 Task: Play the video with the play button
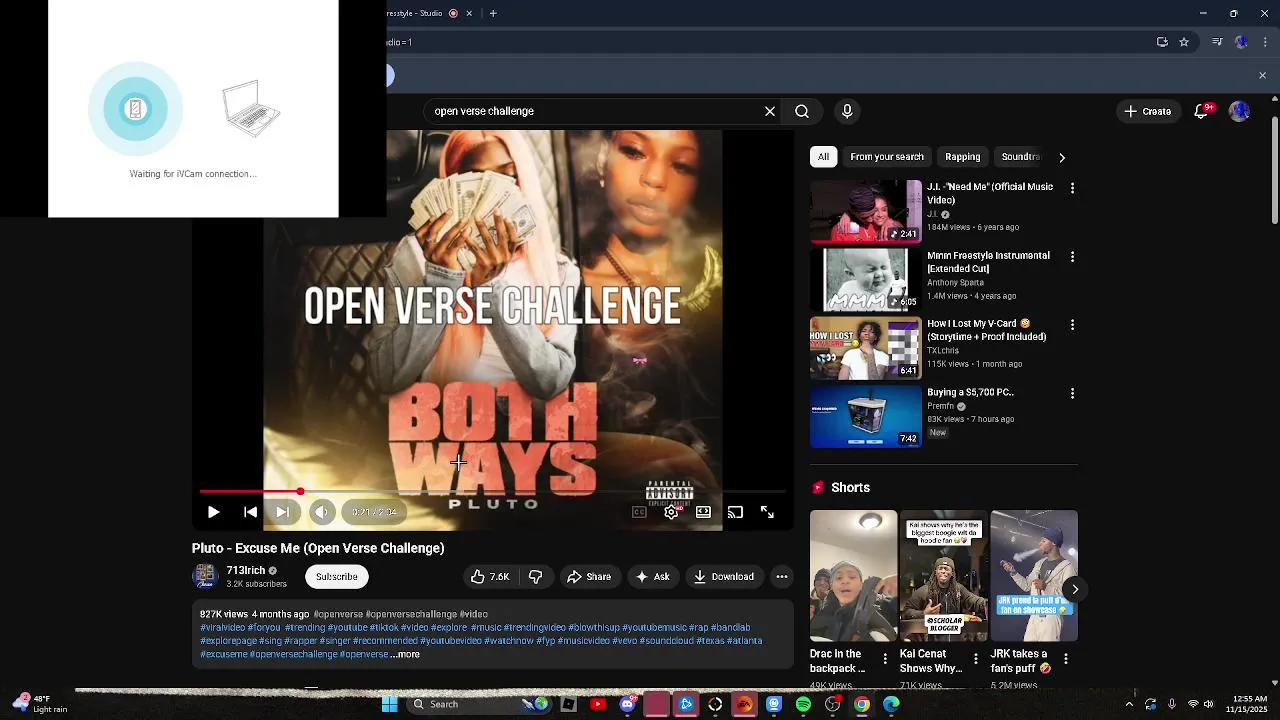pyautogui.click(x=213, y=512)
